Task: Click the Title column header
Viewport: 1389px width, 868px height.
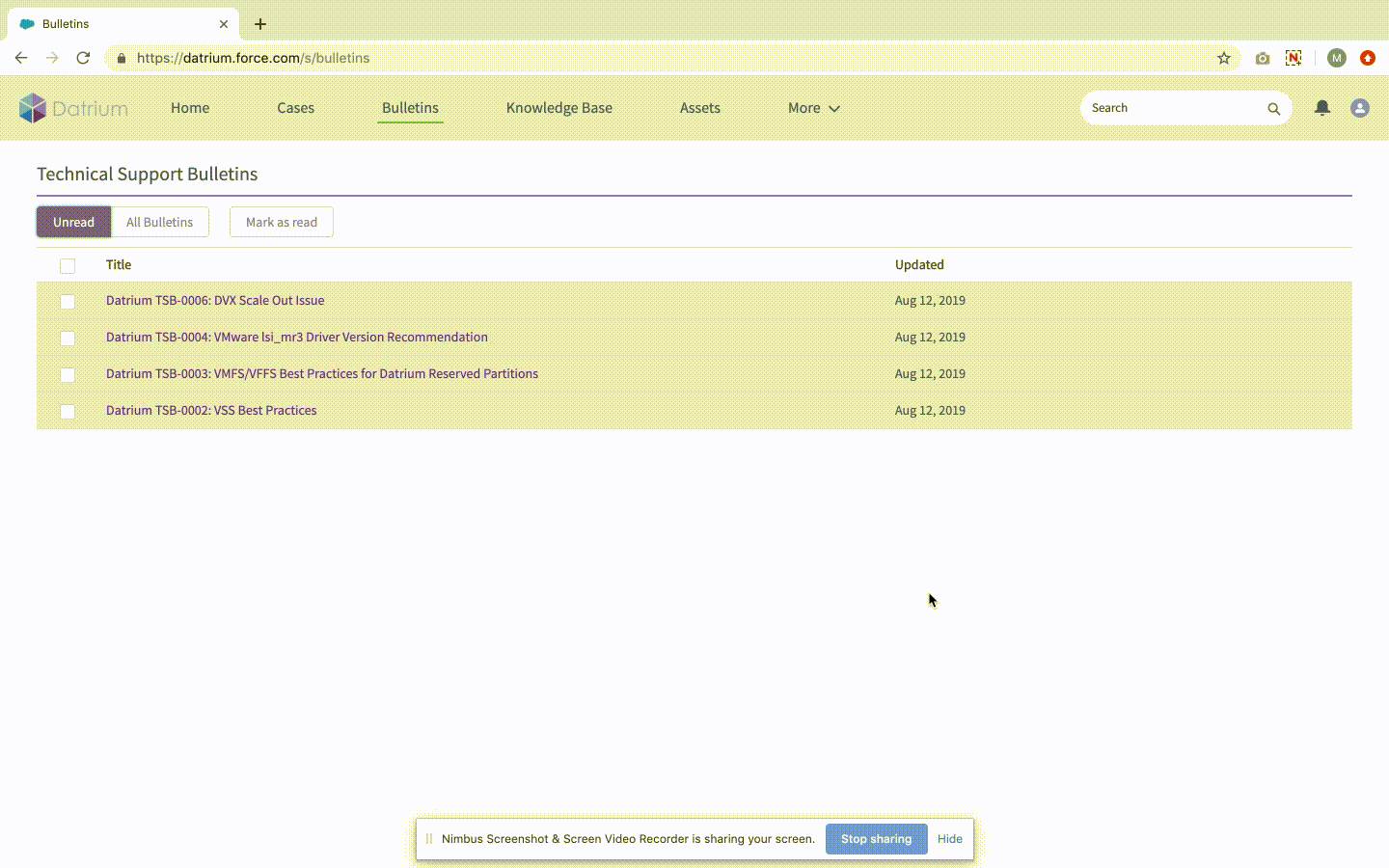Action: click(x=119, y=265)
